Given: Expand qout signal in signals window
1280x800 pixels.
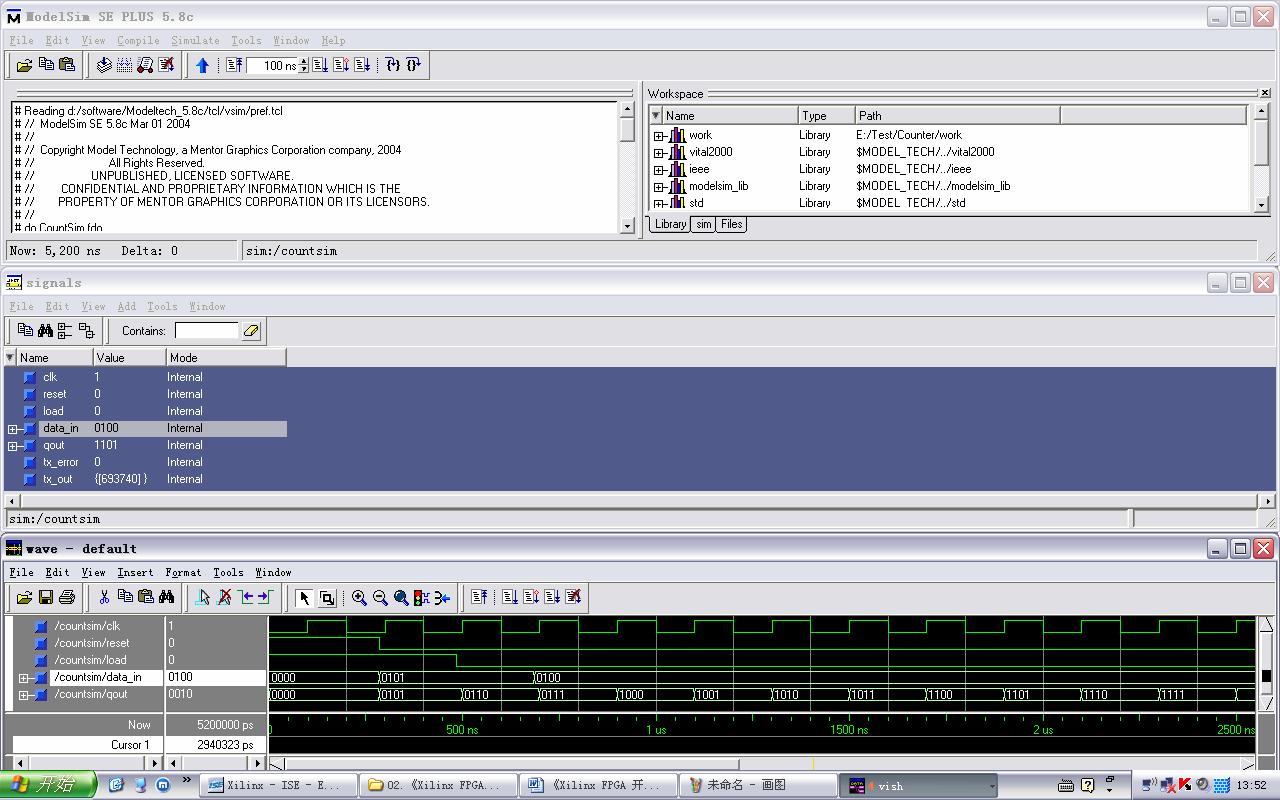Looking at the screenshot, I should 13,446.
